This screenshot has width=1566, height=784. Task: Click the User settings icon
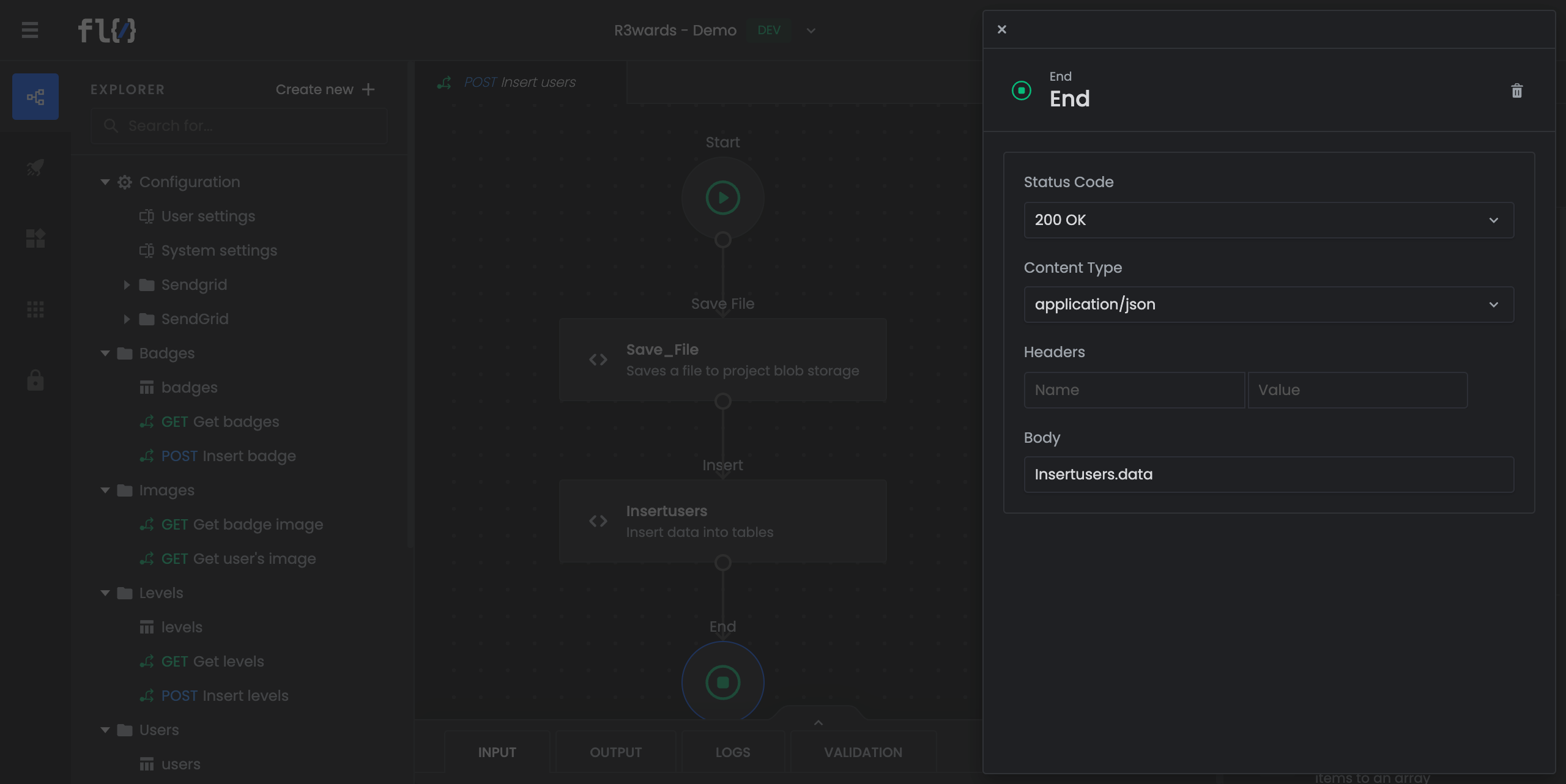pyautogui.click(x=147, y=216)
